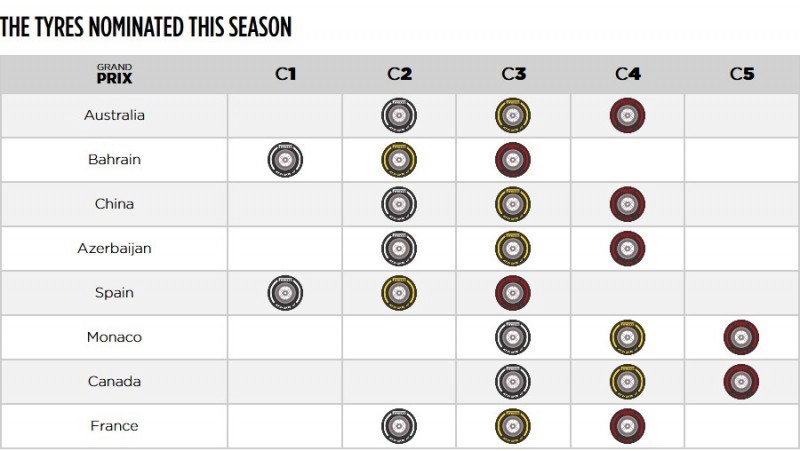Select Bahrain's white C1 tyre icon
The image size is (800, 451).
[x=285, y=160]
